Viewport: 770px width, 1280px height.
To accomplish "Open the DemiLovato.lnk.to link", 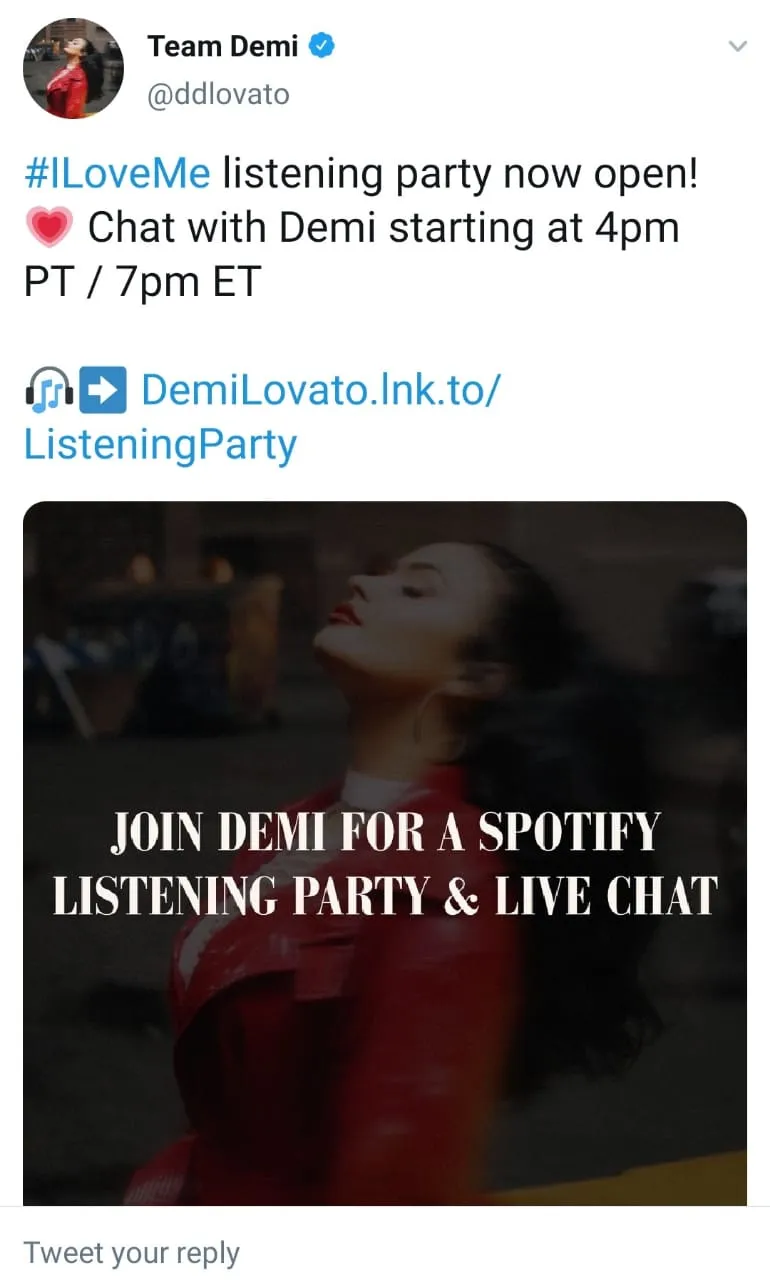I will [319, 390].
